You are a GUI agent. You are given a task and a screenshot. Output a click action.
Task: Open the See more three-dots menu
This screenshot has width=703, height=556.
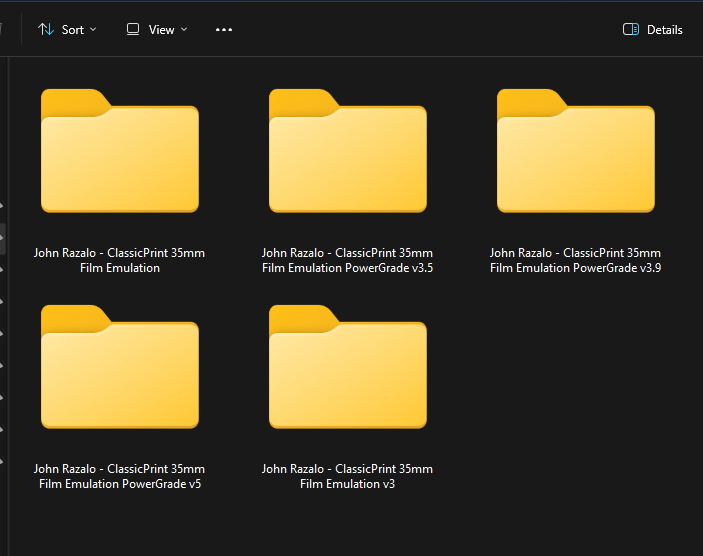tap(224, 29)
